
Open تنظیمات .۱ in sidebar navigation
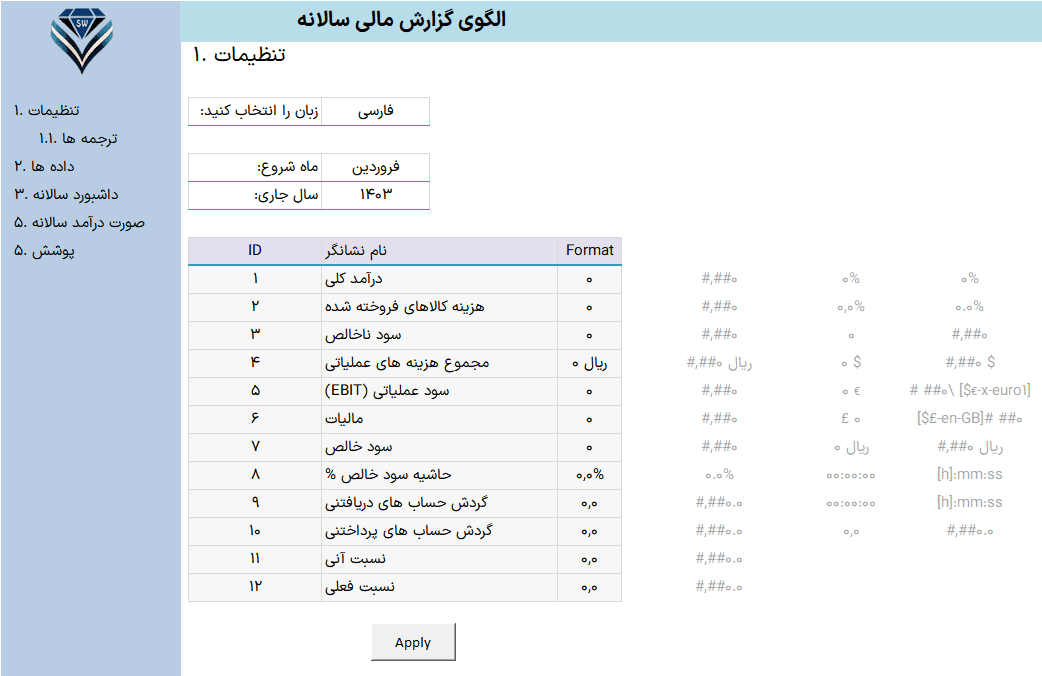coord(47,110)
